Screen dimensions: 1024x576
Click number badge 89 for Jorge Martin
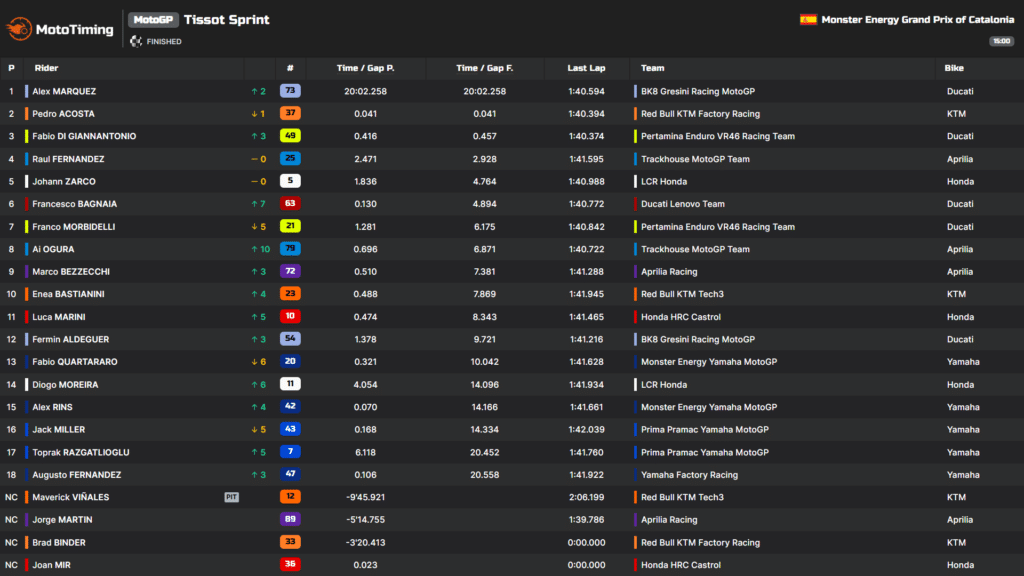(290, 519)
